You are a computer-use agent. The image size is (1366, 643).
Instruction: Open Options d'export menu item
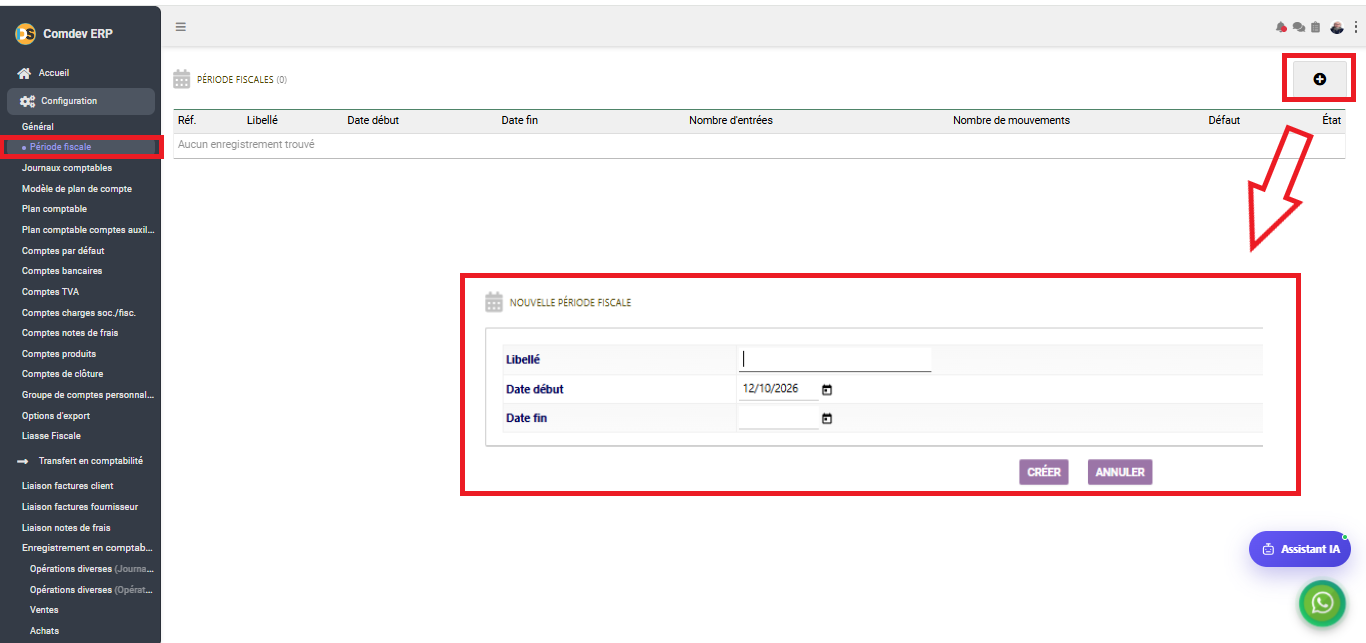(56, 415)
